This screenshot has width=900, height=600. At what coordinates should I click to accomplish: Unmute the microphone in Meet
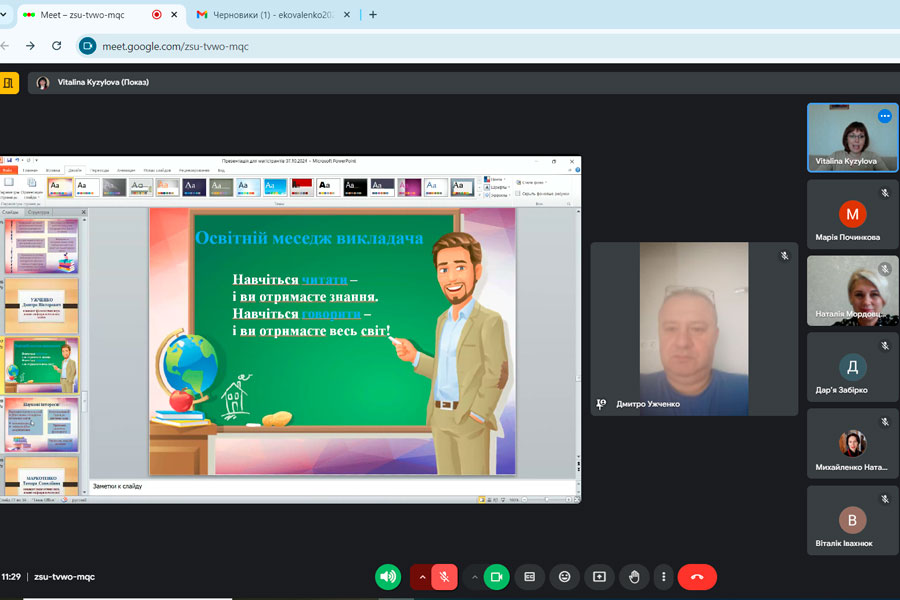click(x=445, y=576)
